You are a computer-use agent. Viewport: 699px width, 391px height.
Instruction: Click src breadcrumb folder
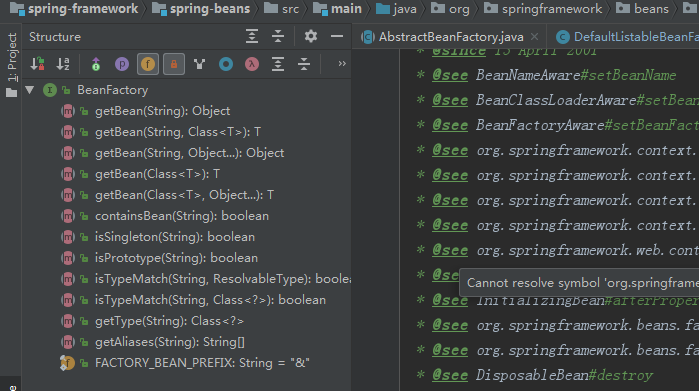[290, 8]
